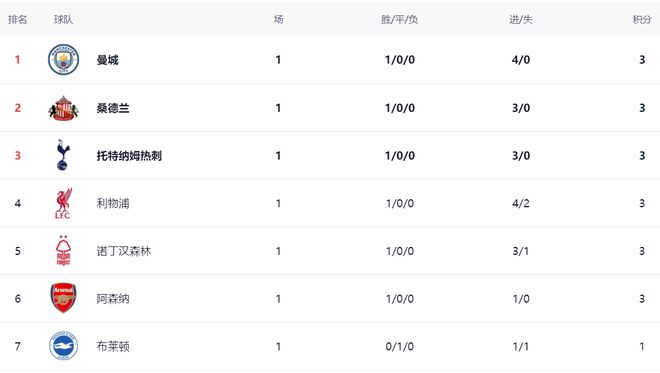Open team name 桑德兰
The width and height of the screenshot is (660, 373).
click(113, 108)
